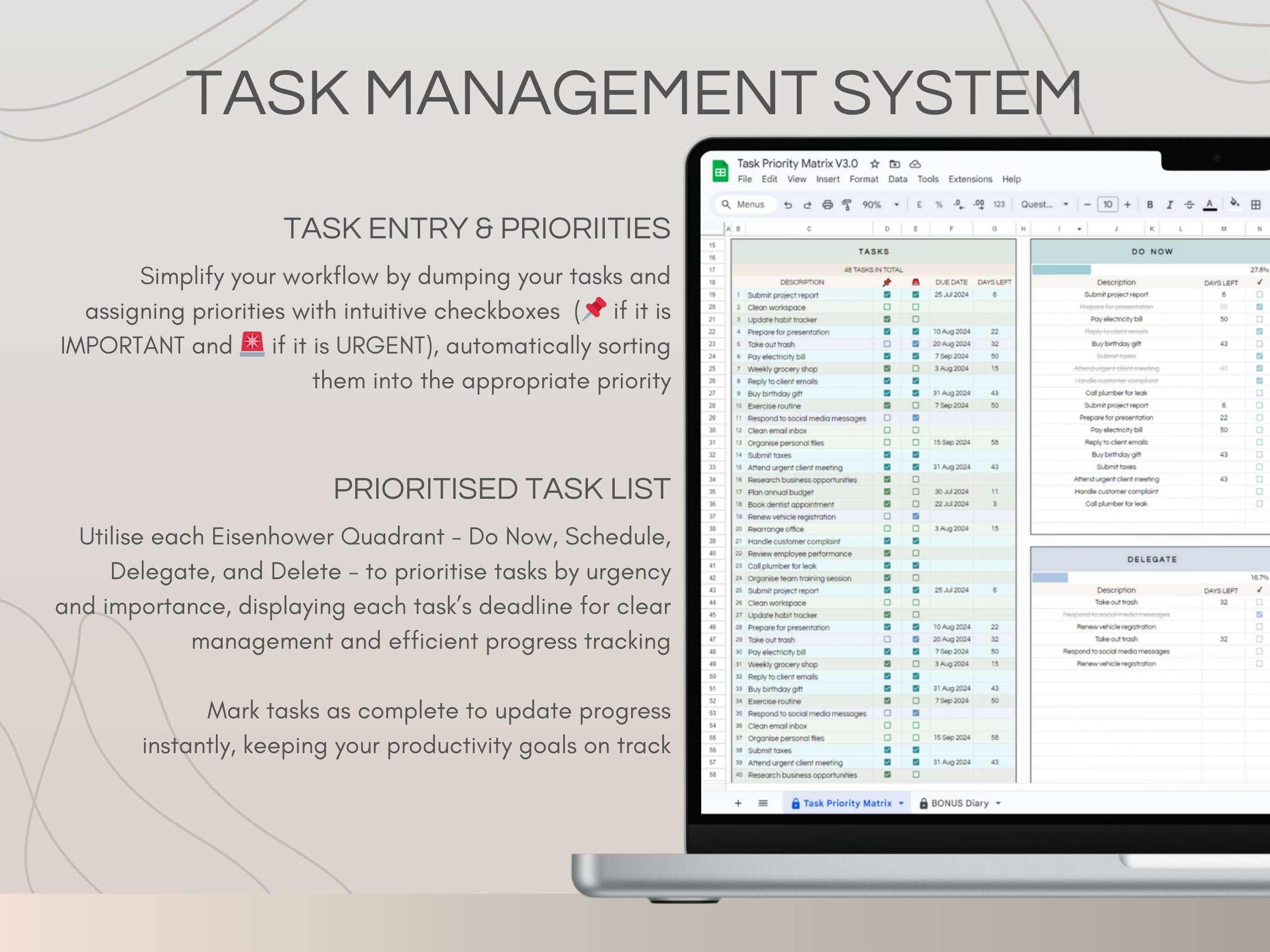Toggle Bold formatting

point(1150,205)
